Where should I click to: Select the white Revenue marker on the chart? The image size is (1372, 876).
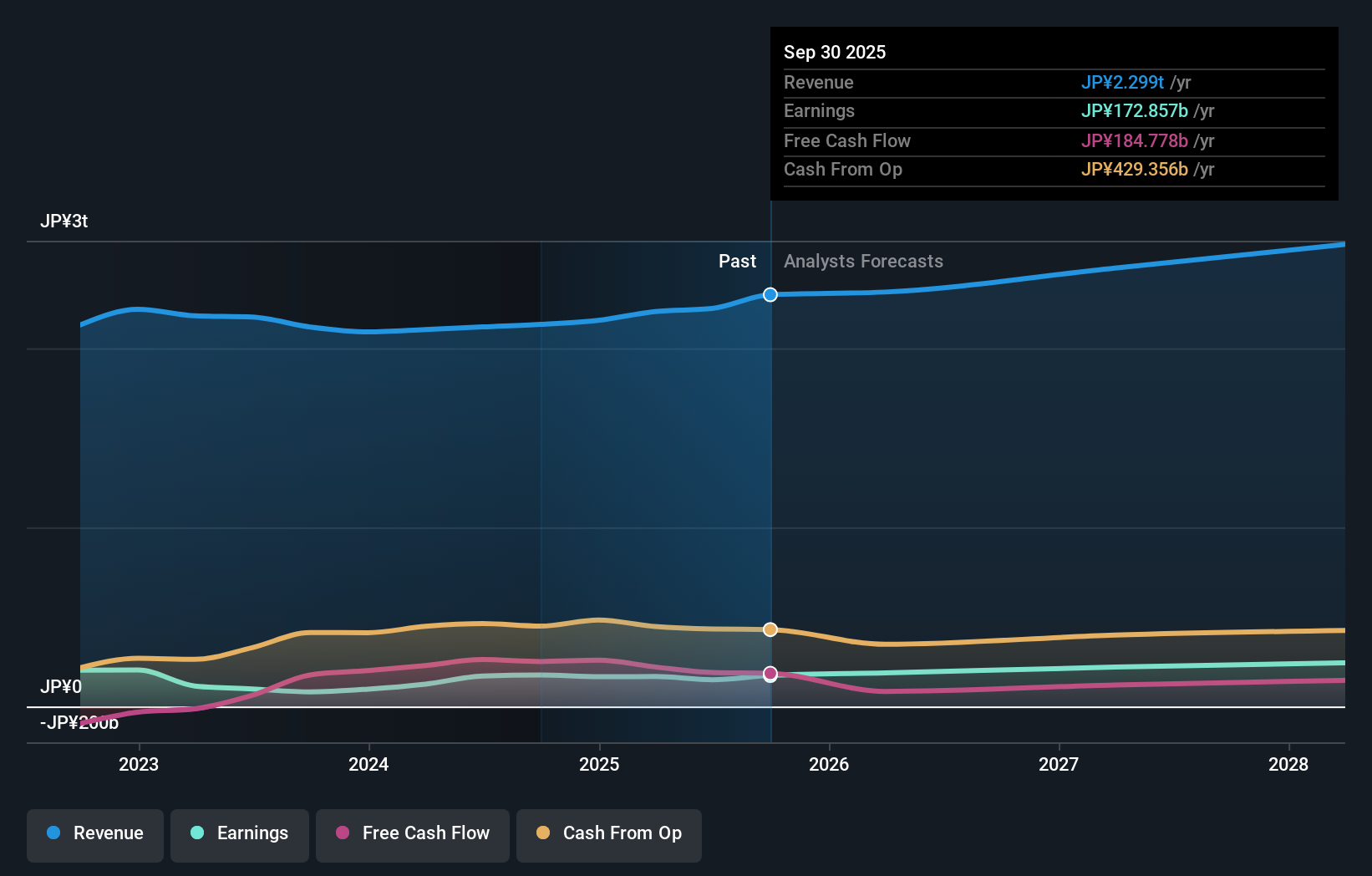click(x=770, y=294)
